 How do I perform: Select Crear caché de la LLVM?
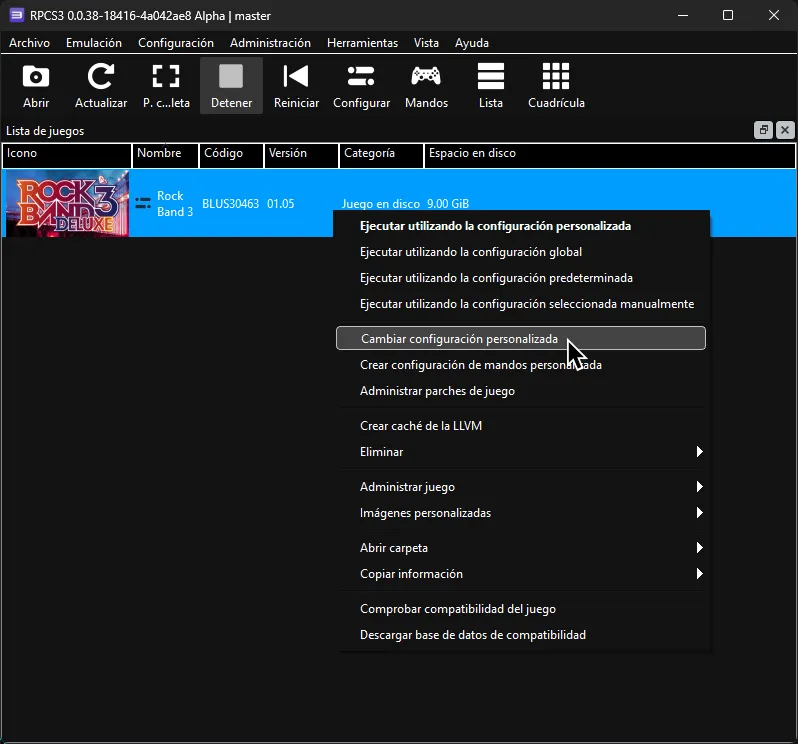click(521, 425)
